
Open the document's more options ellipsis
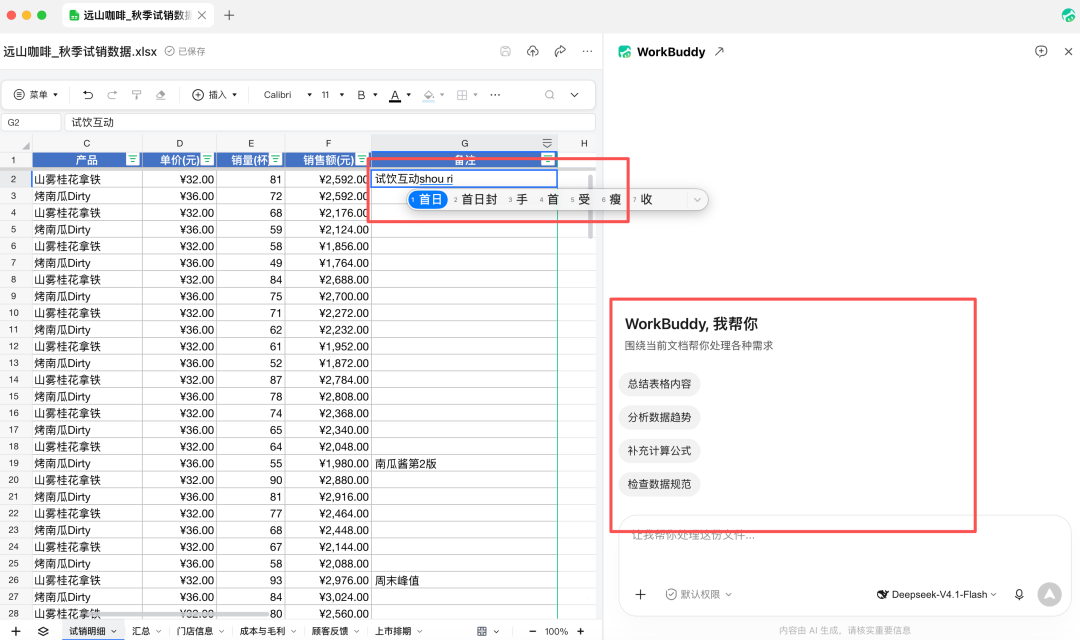click(587, 51)
